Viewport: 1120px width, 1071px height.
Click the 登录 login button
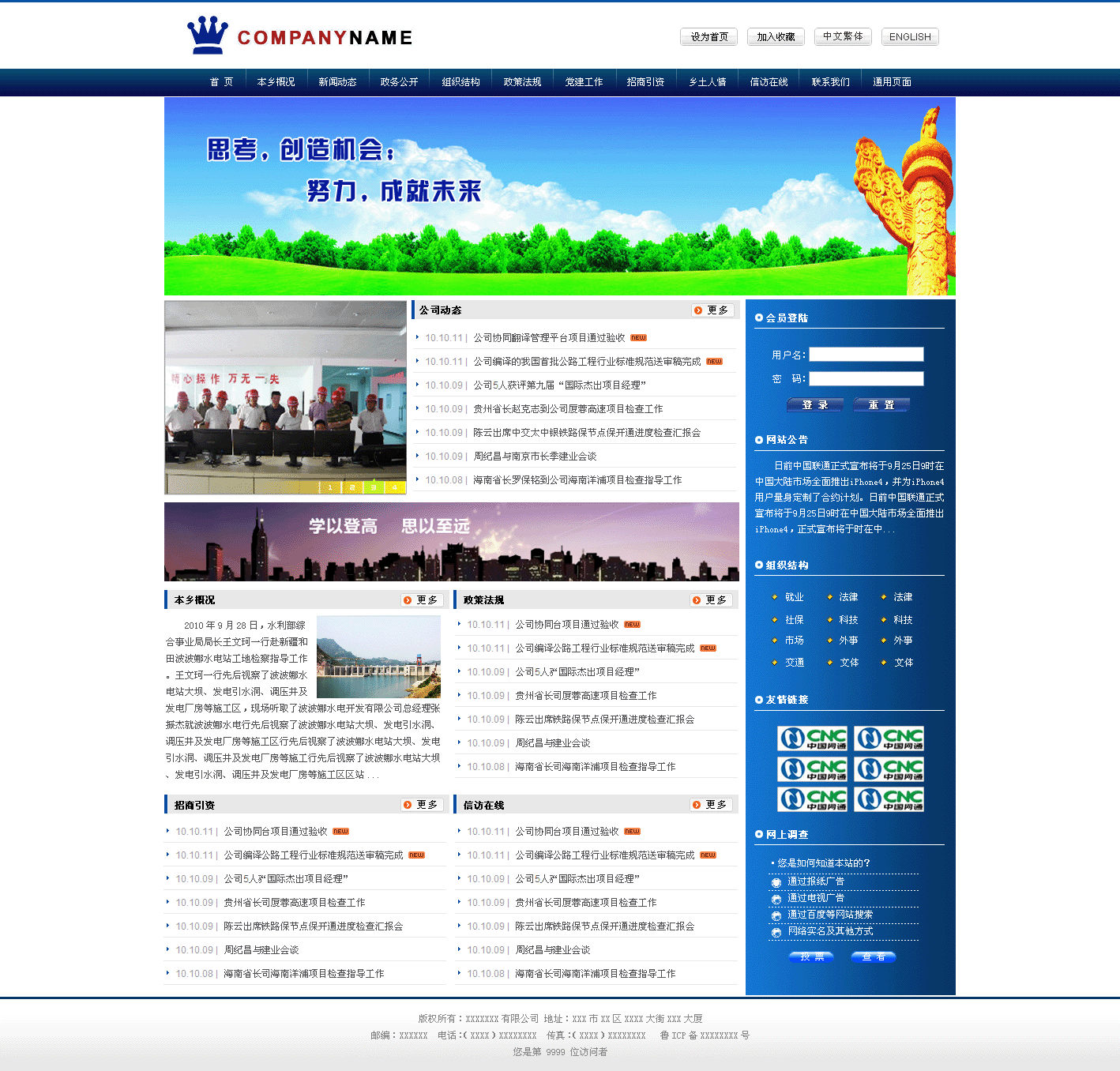pos(815,405)
